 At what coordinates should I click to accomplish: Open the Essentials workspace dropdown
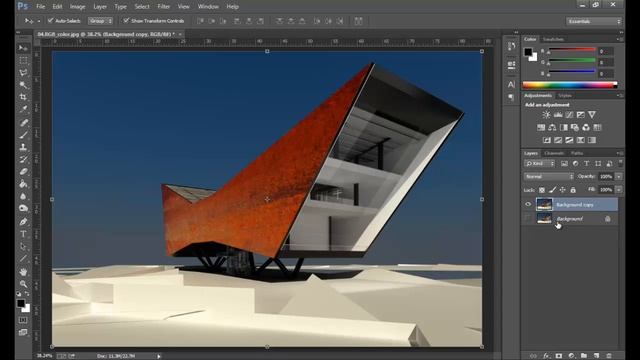pyautogui.click(x=593, y=21)
